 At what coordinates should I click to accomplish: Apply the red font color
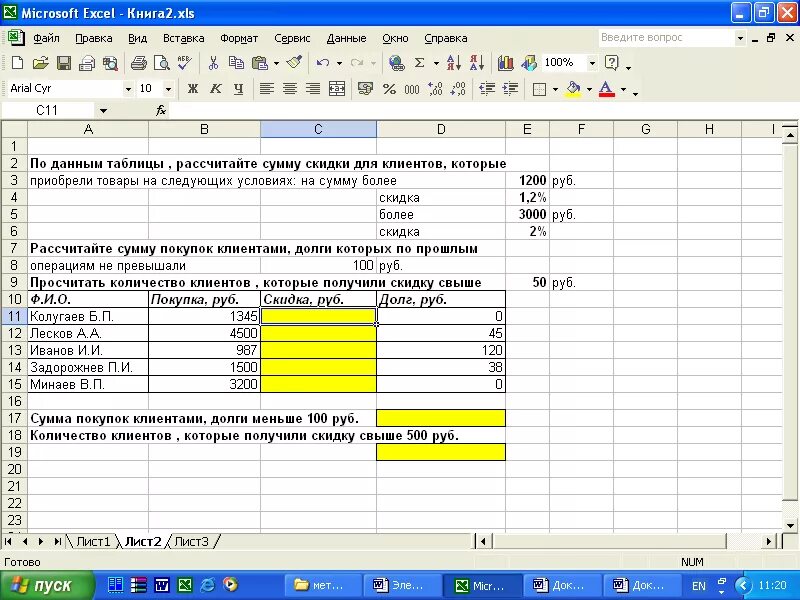(x=606, y=89)
